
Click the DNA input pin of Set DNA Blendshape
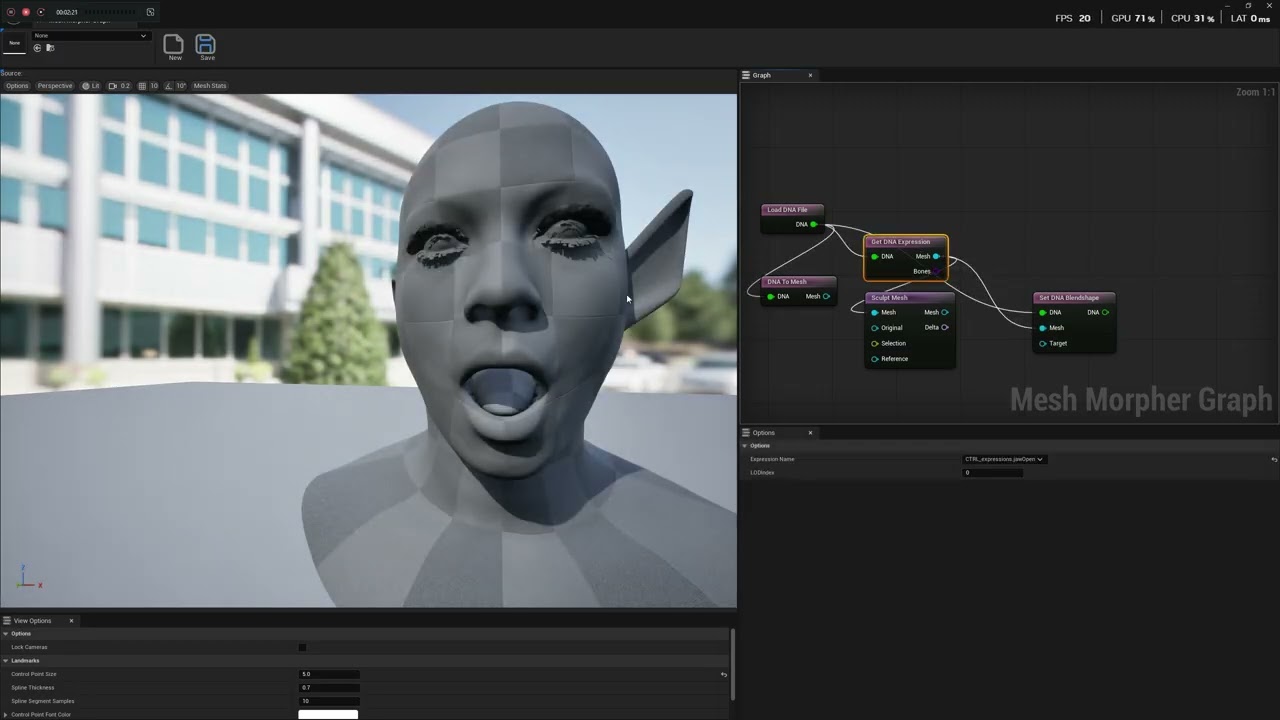(1043, 313)
